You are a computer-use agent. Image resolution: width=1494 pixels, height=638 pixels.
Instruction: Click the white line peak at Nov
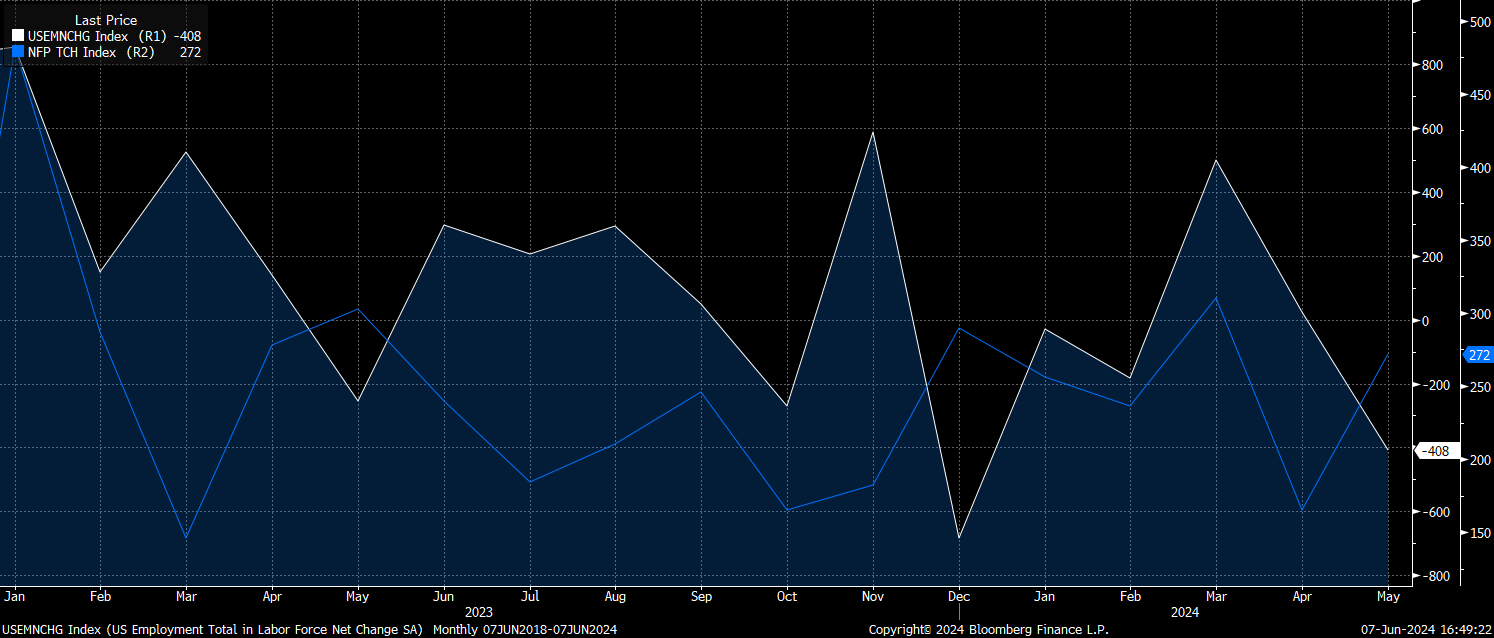coord(873,133)
